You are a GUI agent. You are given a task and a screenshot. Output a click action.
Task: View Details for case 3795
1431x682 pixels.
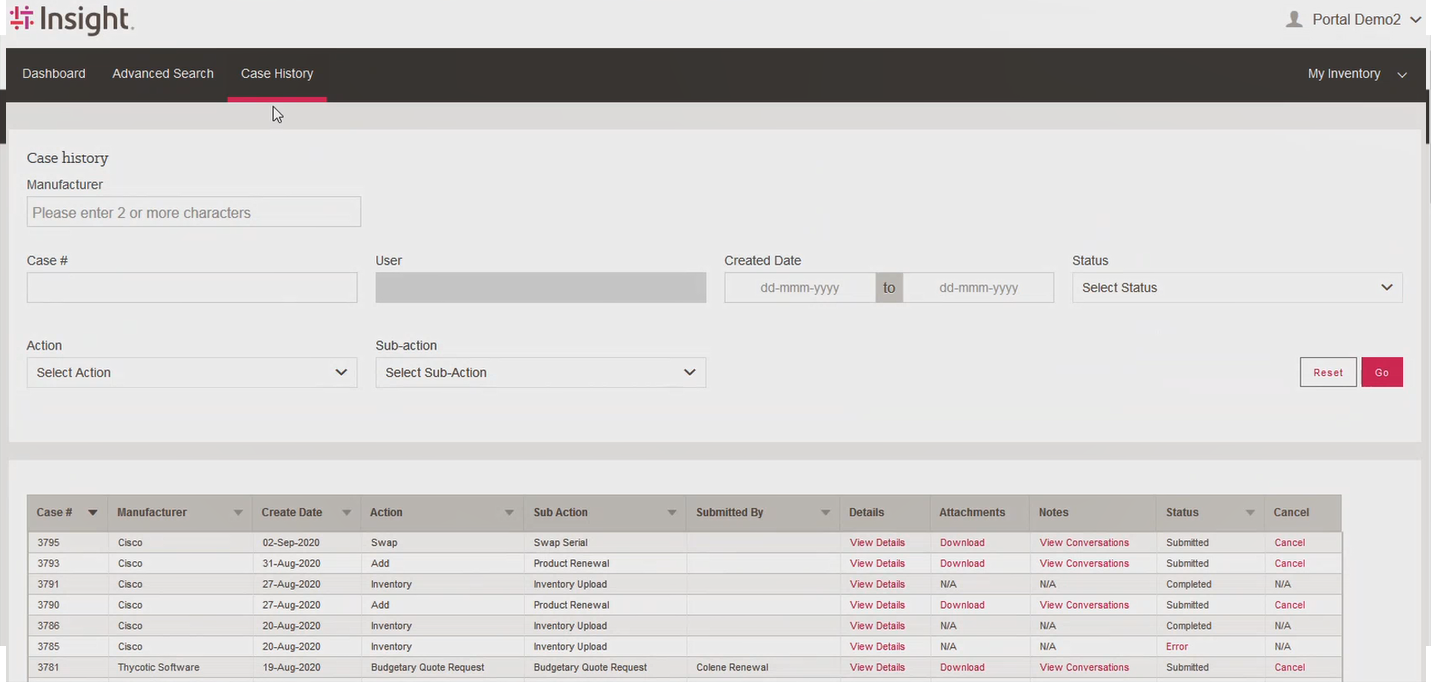877,543
